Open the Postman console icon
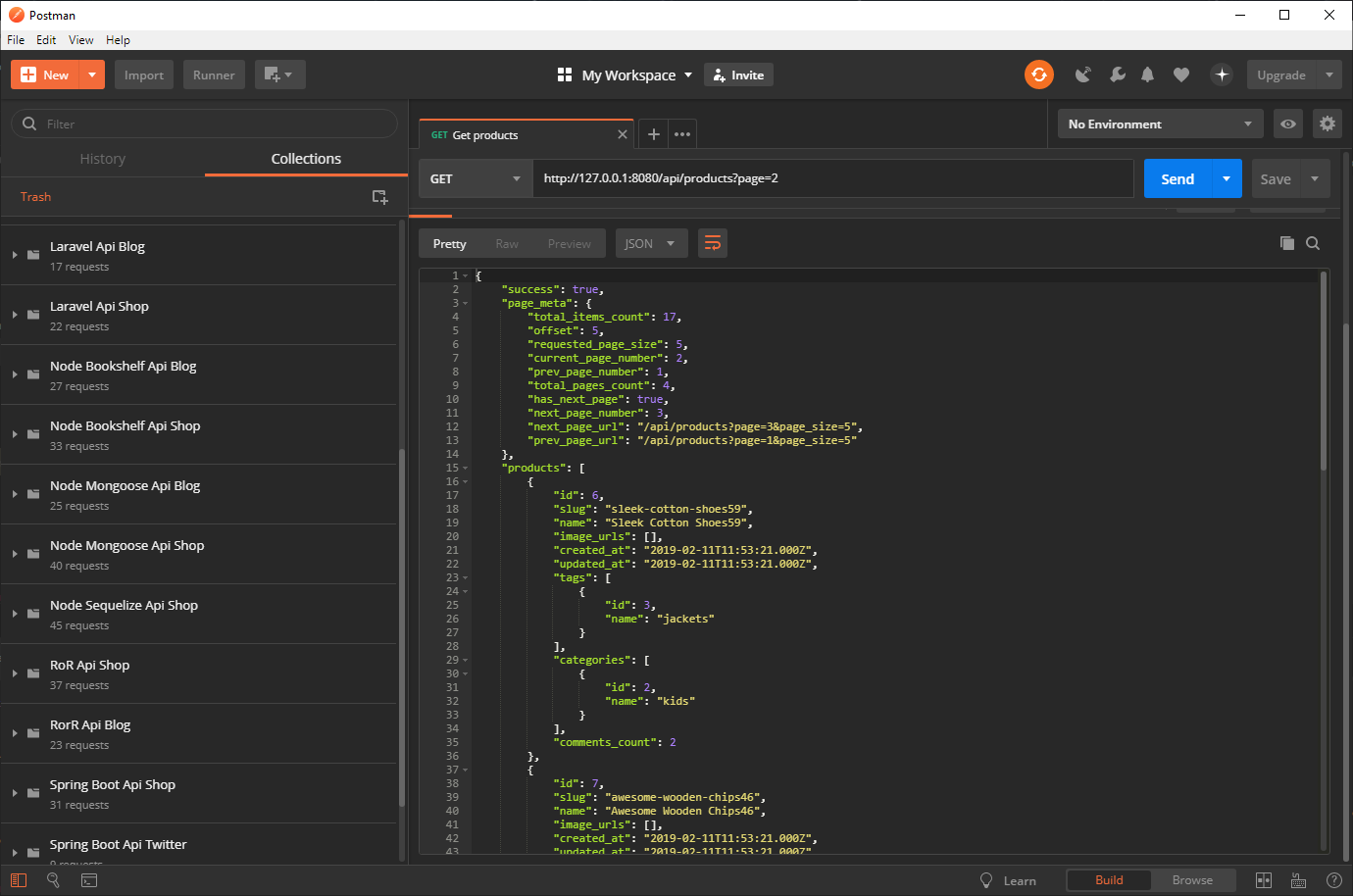 pos(89,880)
